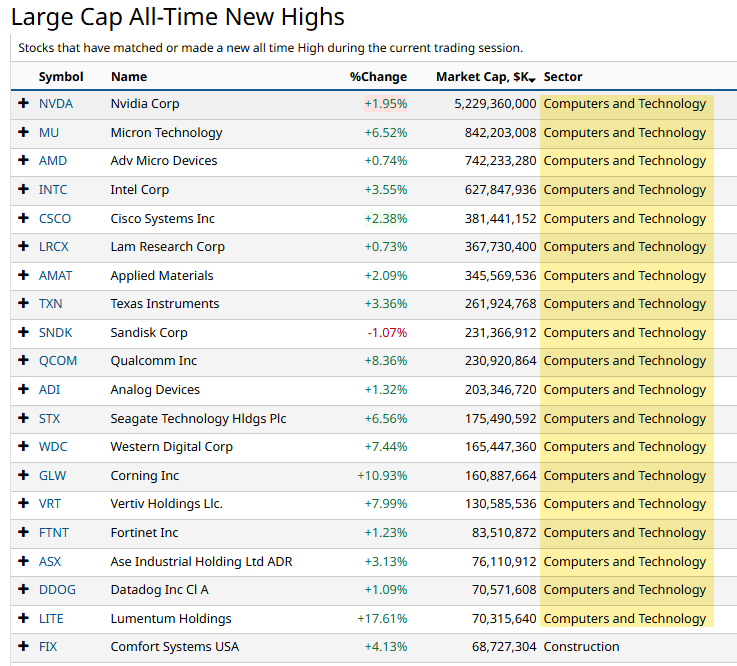
Task: Click the plus icon beside FIX
Action: [x=24, y=646]
